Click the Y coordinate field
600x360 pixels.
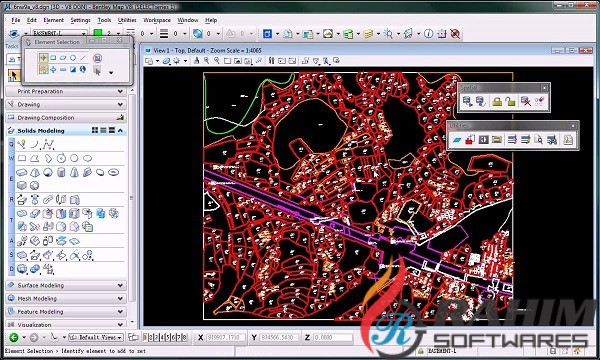coord(279,337)
